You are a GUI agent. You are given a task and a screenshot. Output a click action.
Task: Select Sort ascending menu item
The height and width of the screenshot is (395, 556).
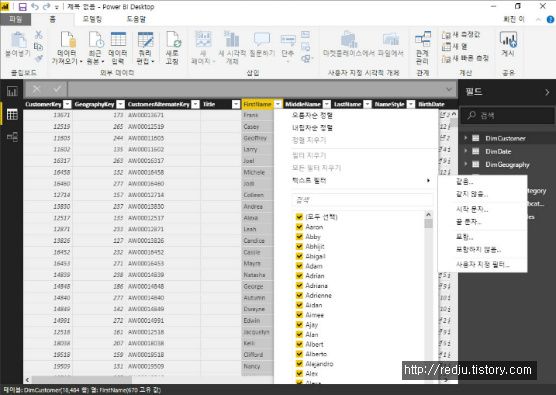click(312, 115)
